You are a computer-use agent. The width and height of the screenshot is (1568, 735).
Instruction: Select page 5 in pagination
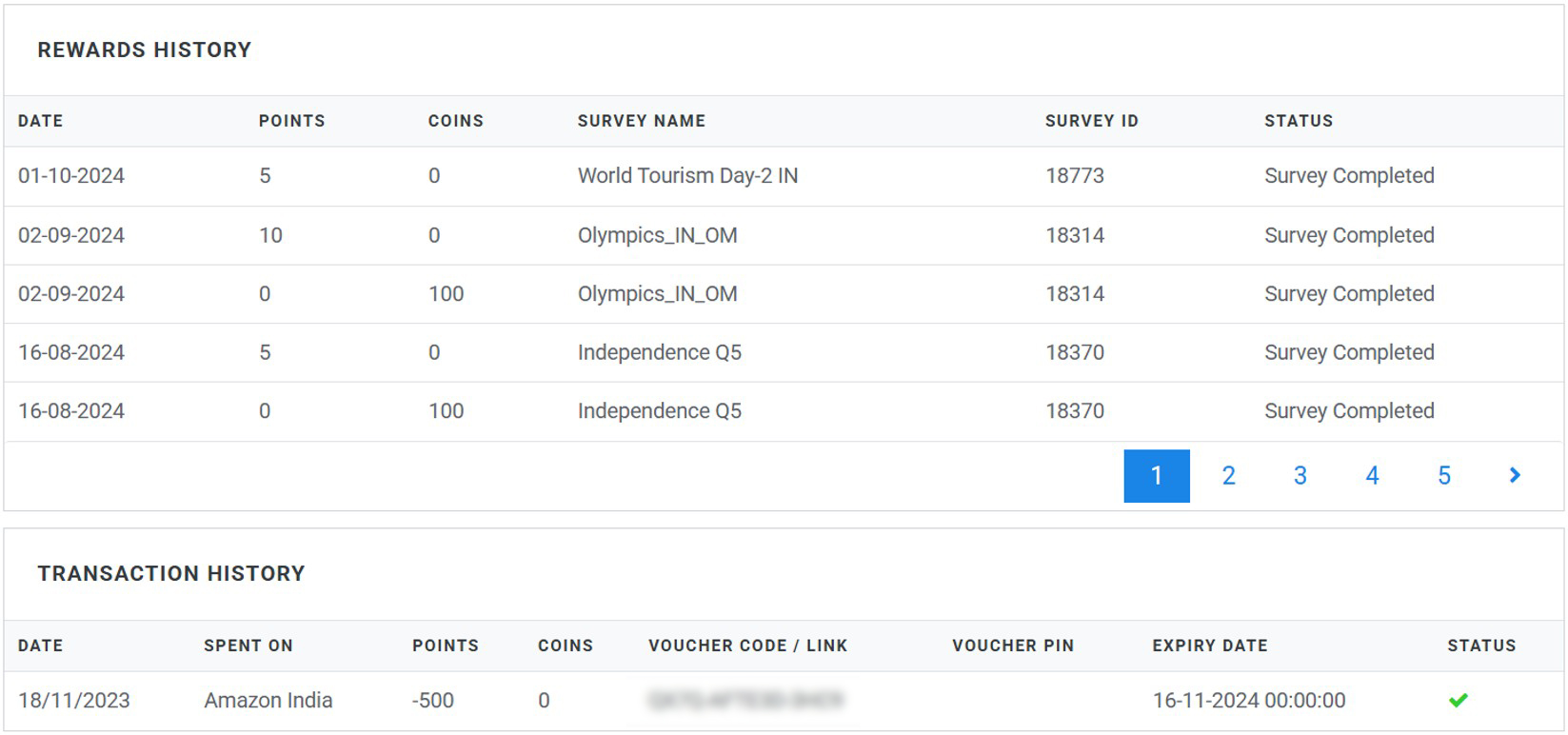click(x=1443, y=475)
